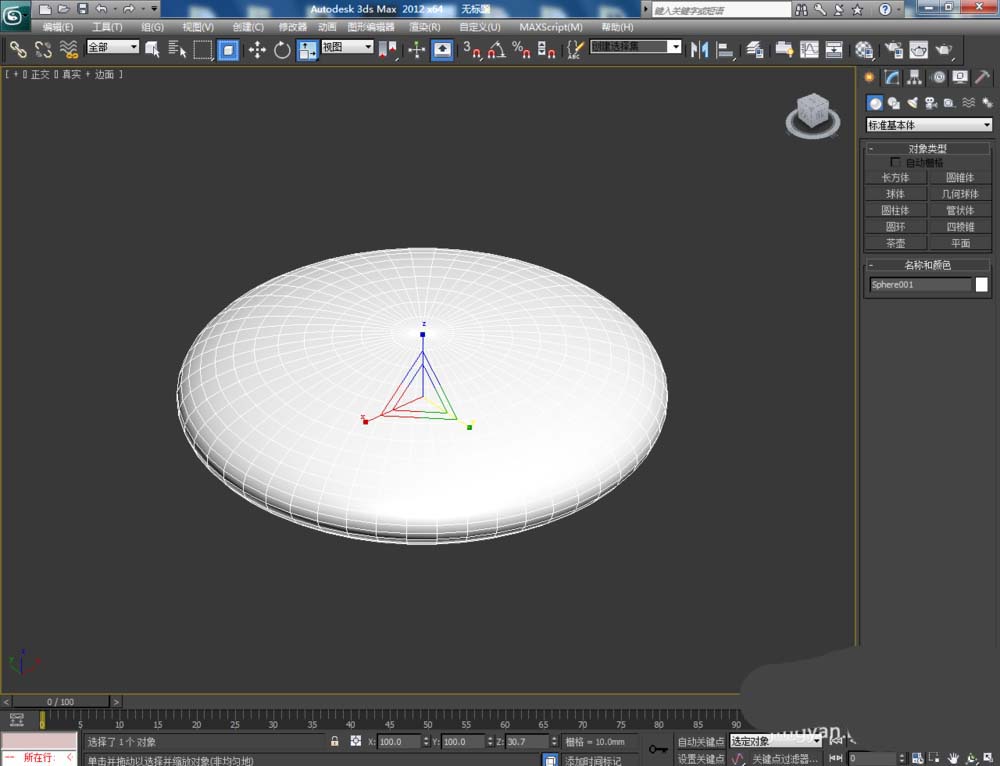Click the 茶壶 teapot button
Screen dimensions: 1000x766
click(895, 243)
